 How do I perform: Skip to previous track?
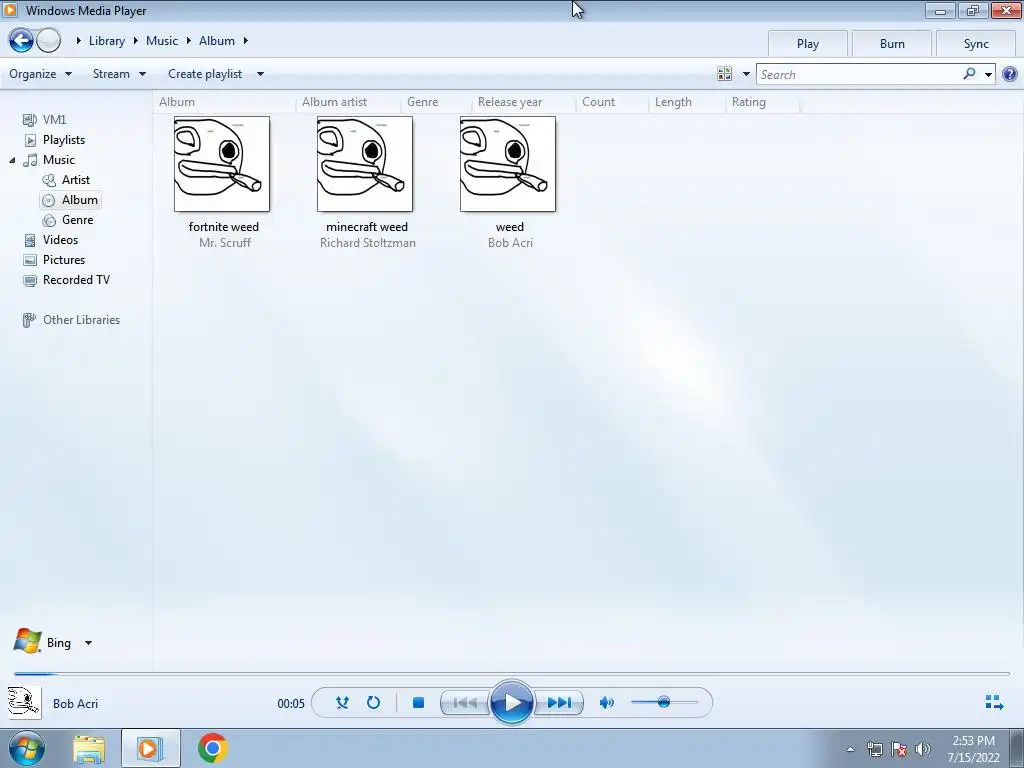(x=465, y=703)
